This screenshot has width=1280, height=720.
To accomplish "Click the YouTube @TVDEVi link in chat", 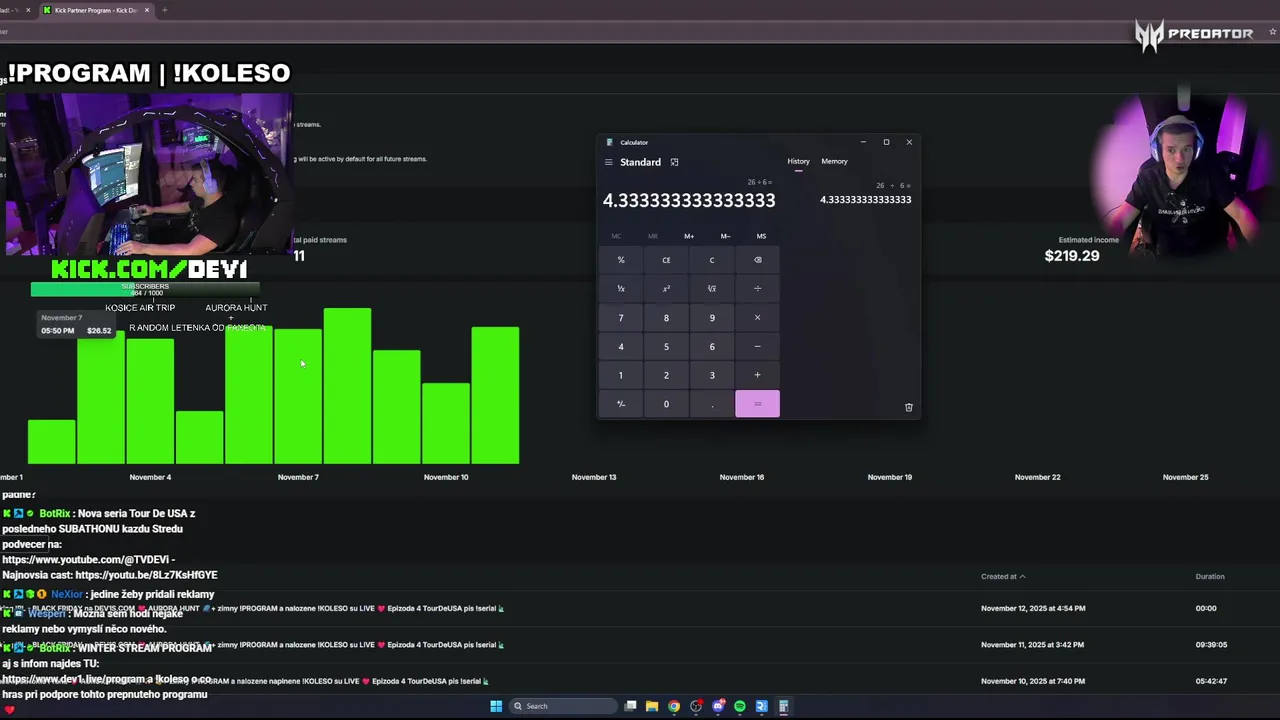I will pyautogui.click(x=88, y=560).
